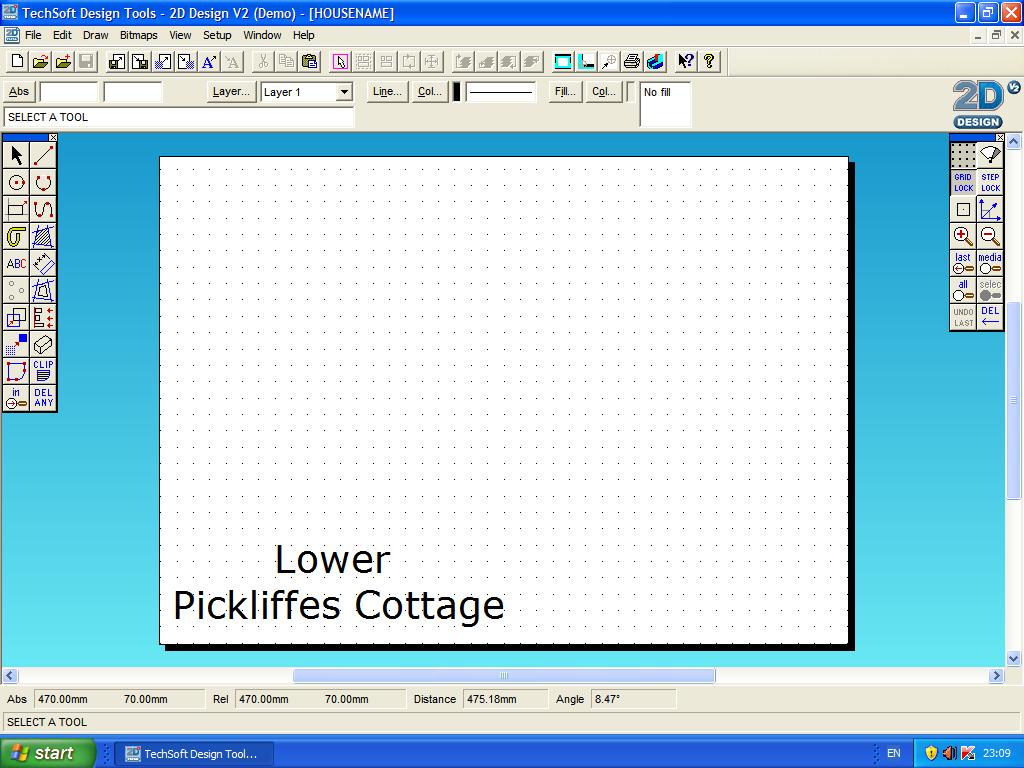The image size is (1024, 768).
Task: Zoom in with the magnifier plus icon
Action: [x=963, y=237]
